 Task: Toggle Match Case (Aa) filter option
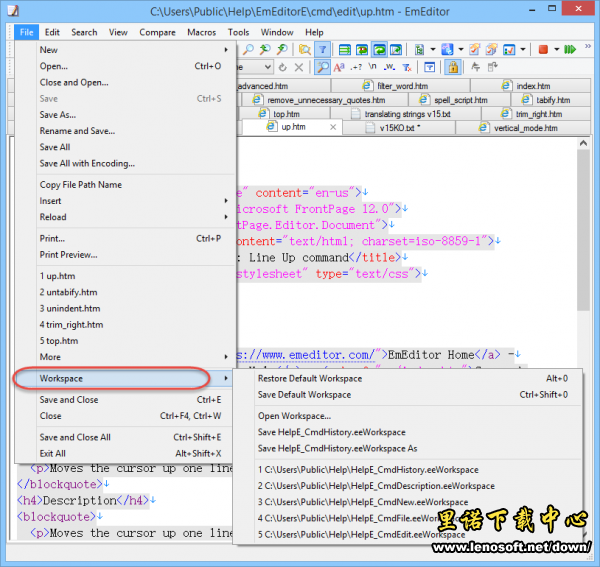[x=339, y=67]
